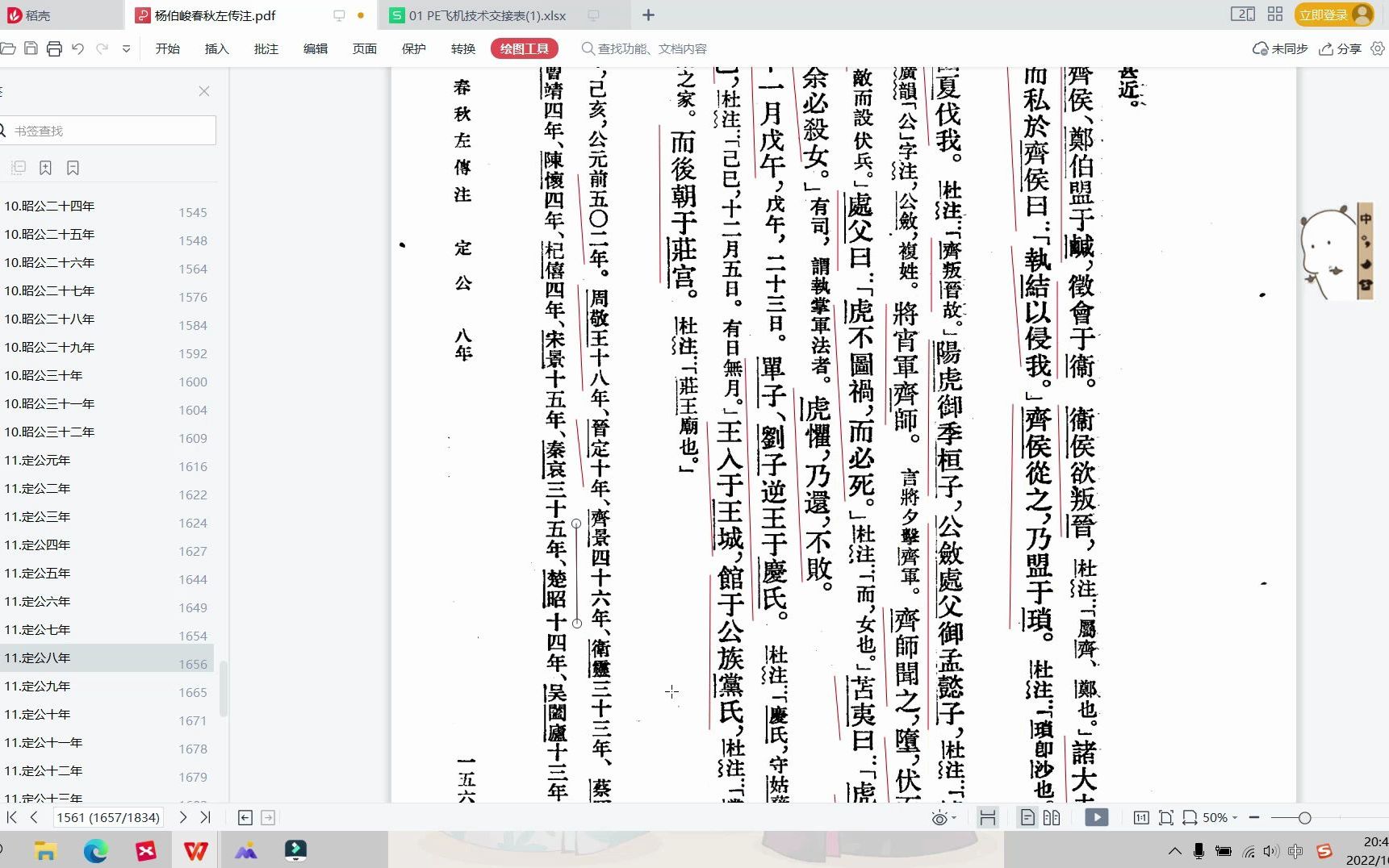Image resolution: width=1389 pixels, height=868 pixels.
Task: Start slideshow with the play button
Action: tap(1096, 817)
